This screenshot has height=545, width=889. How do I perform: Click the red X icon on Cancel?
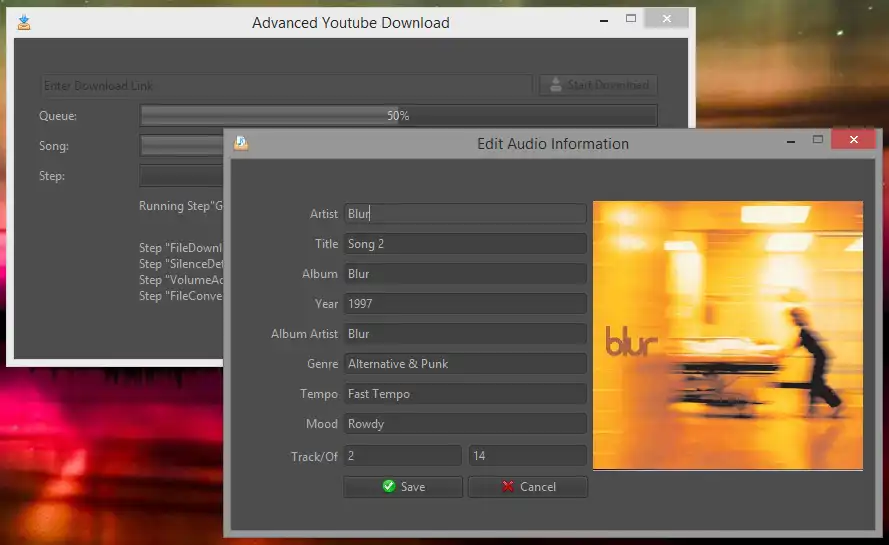[508, 487]
